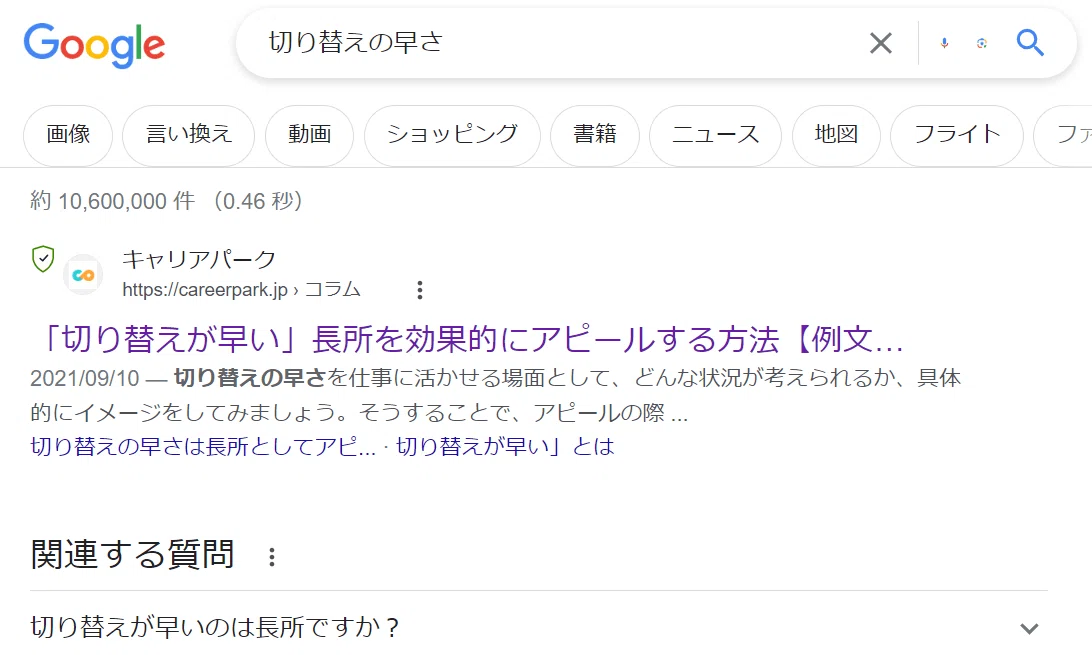This screenshot has width=1092, height=655.
Task: Clear the search box with the X icon
Action: pos(881,43)
